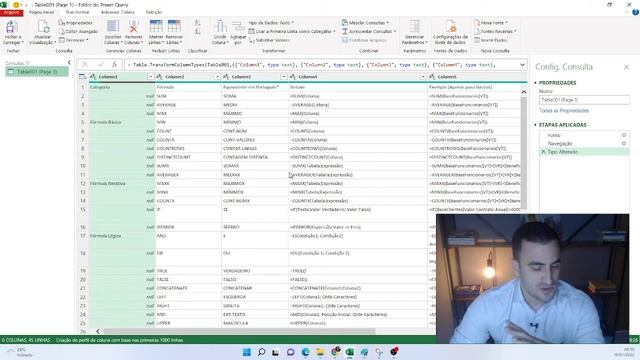
Task: Open the Gerenciar dropdown in Consulta group
Action: point(73,40)
